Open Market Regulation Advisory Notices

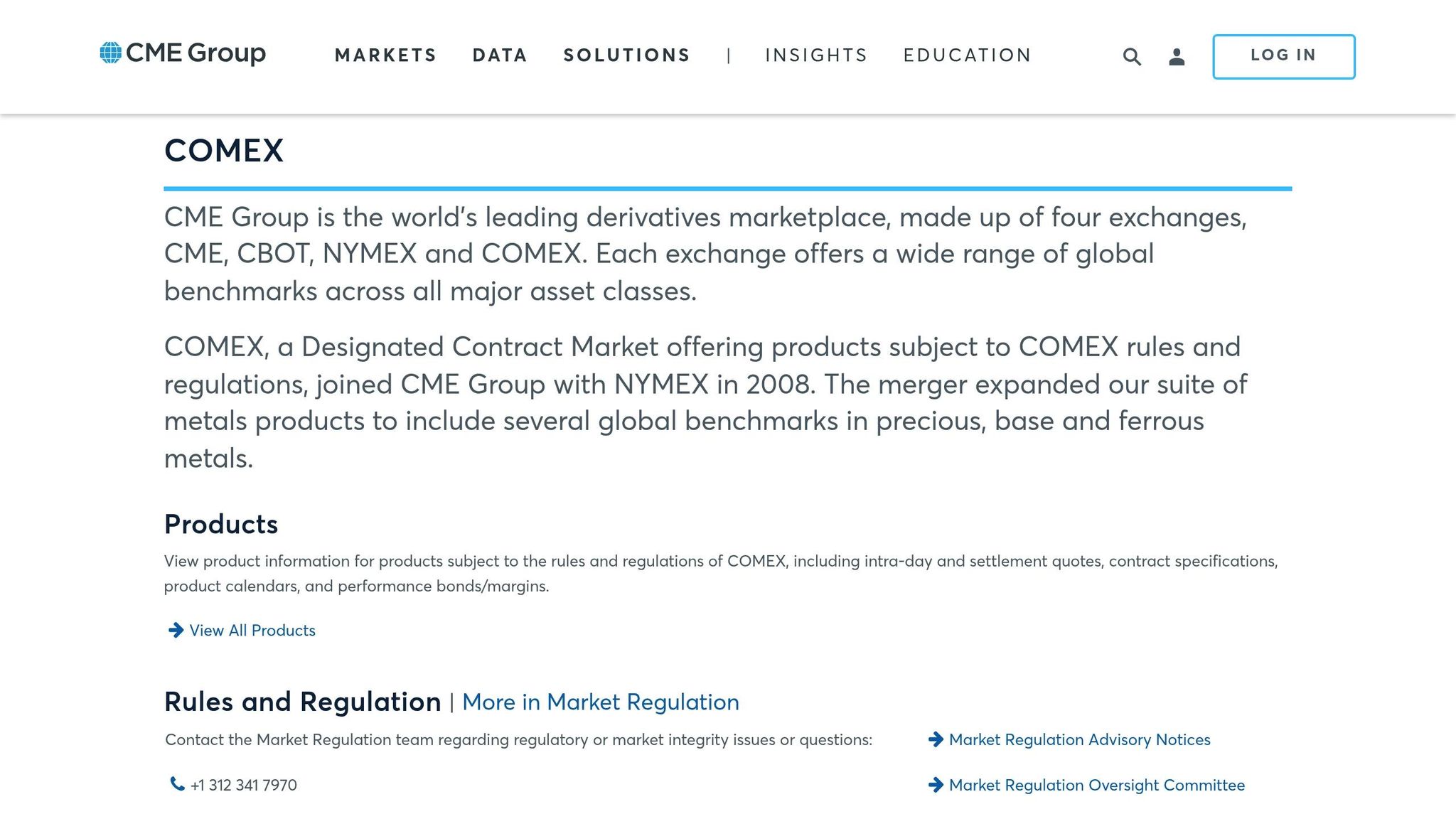1079,739
